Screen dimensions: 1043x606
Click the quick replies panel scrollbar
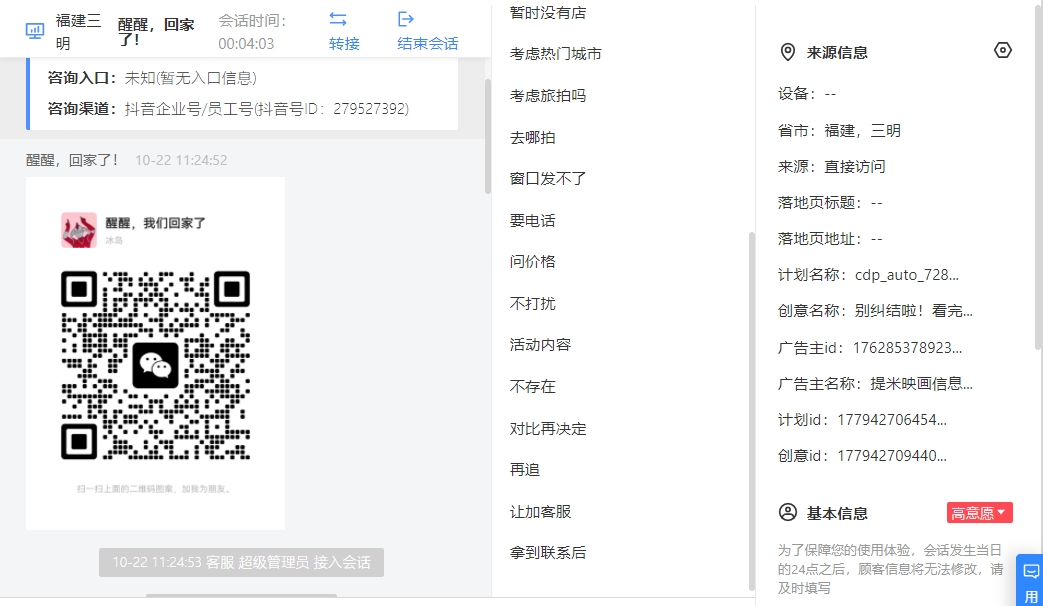(752, 410)
